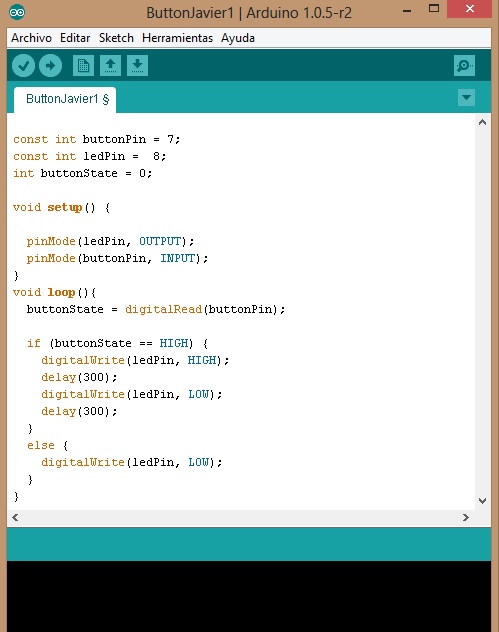Open the Serial Monitor magnifier icon
The image size is (499, 632).
click(x=464, y=65)
